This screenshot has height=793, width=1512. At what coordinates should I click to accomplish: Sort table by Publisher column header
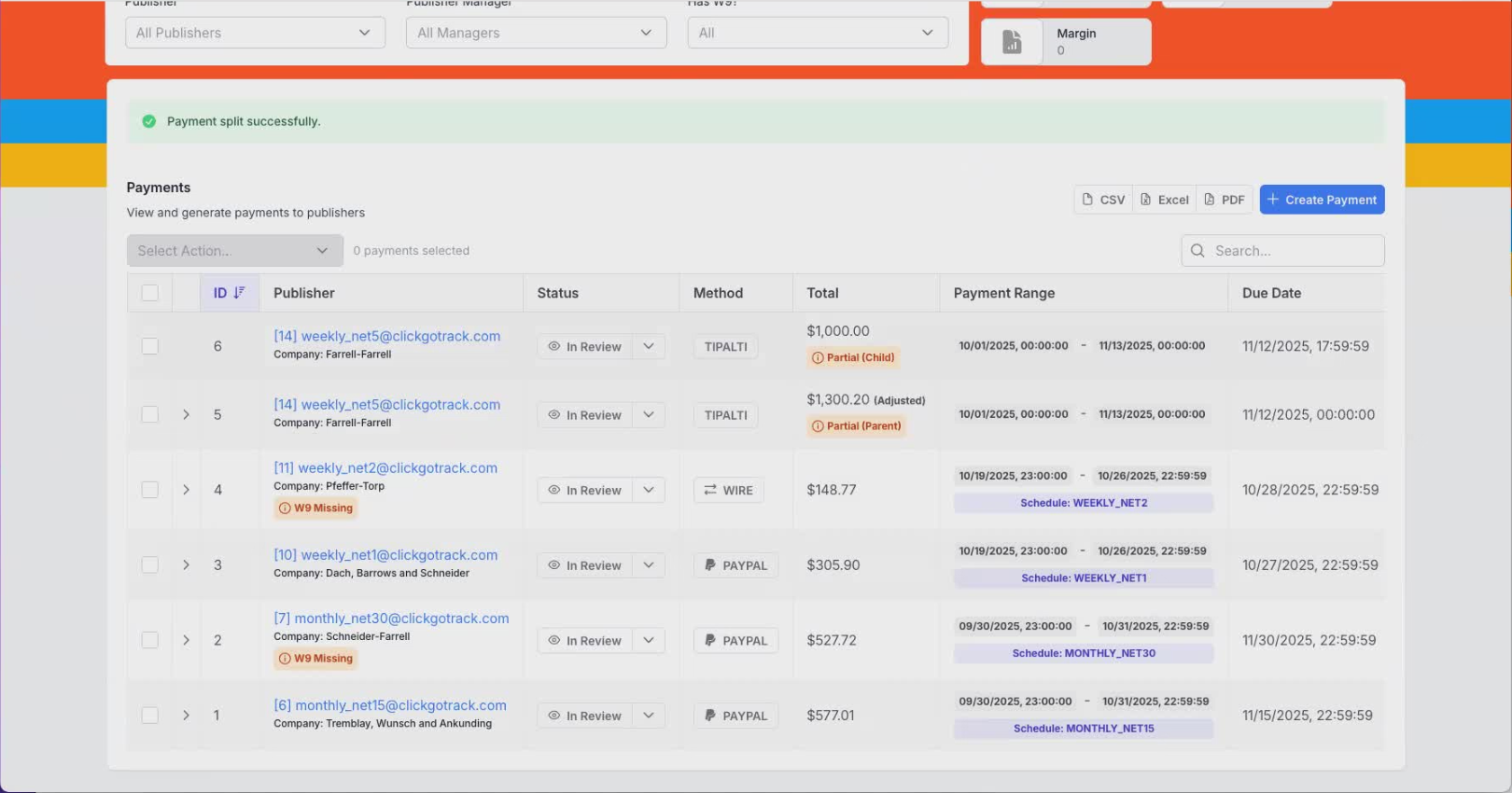click(304, 293)
